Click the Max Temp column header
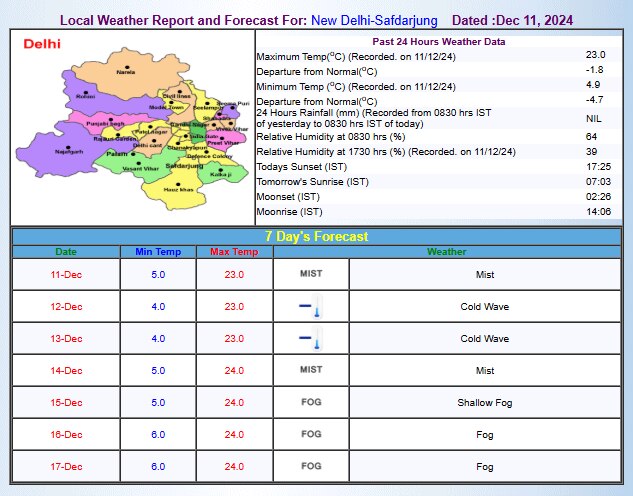The width and height of the screenshot is (633, 496). 233,252
